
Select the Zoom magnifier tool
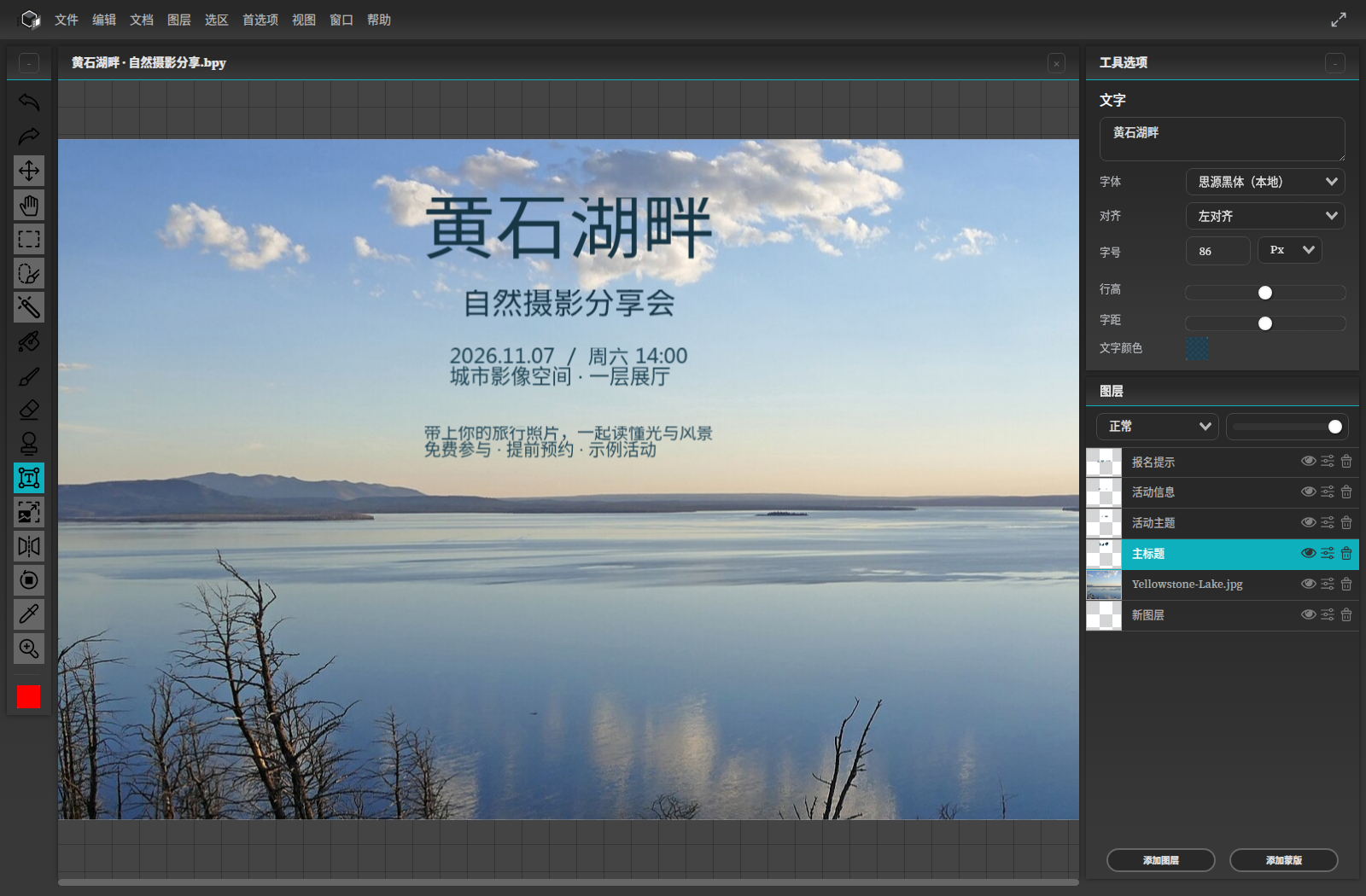click(29, 649)
